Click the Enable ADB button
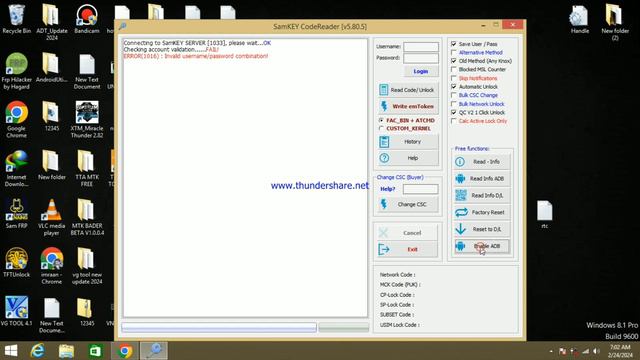Screen dimensions: 640x360 pyautogui.click(x=482, y=246)
